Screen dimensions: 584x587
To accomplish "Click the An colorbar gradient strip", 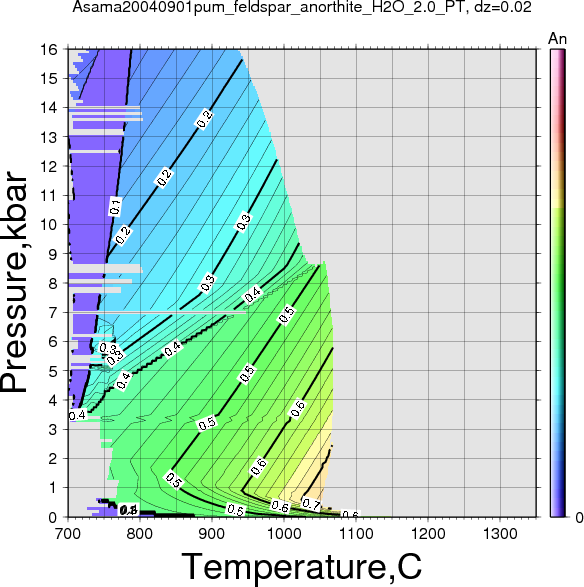I will pyautogui.click(x=557, y=283).
